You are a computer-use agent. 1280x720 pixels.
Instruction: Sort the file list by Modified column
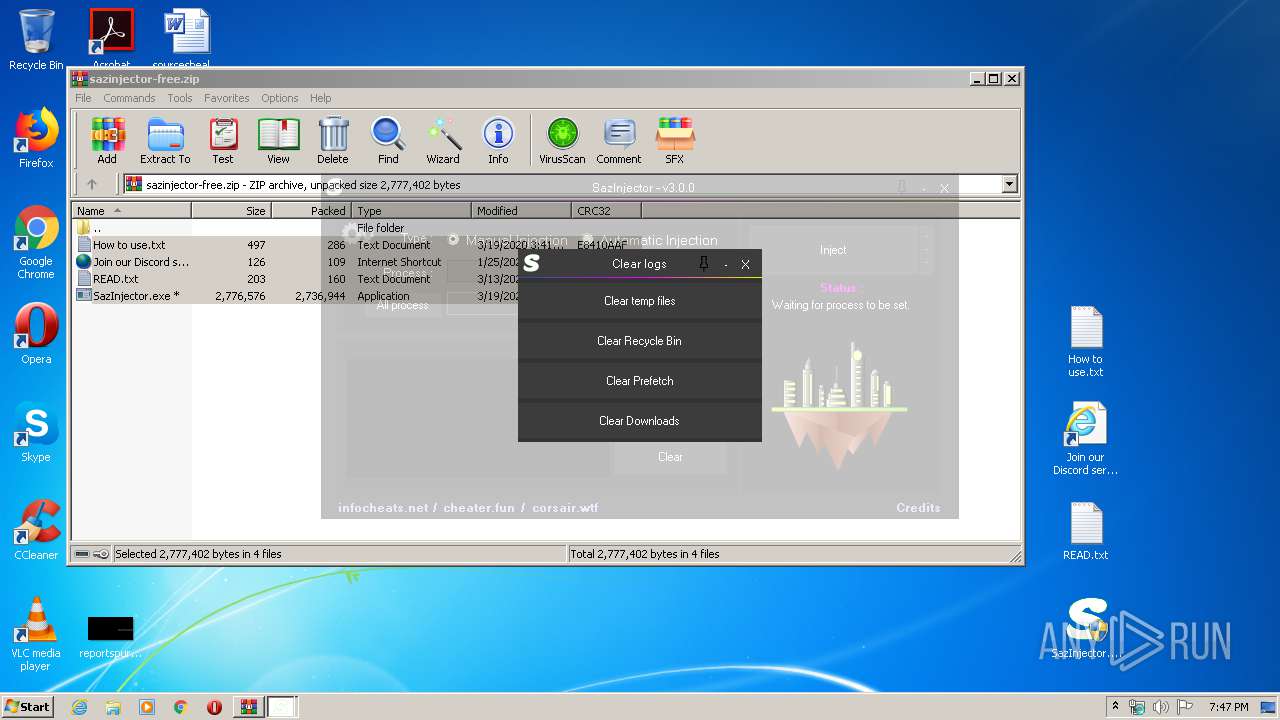(x=521, y=210)
